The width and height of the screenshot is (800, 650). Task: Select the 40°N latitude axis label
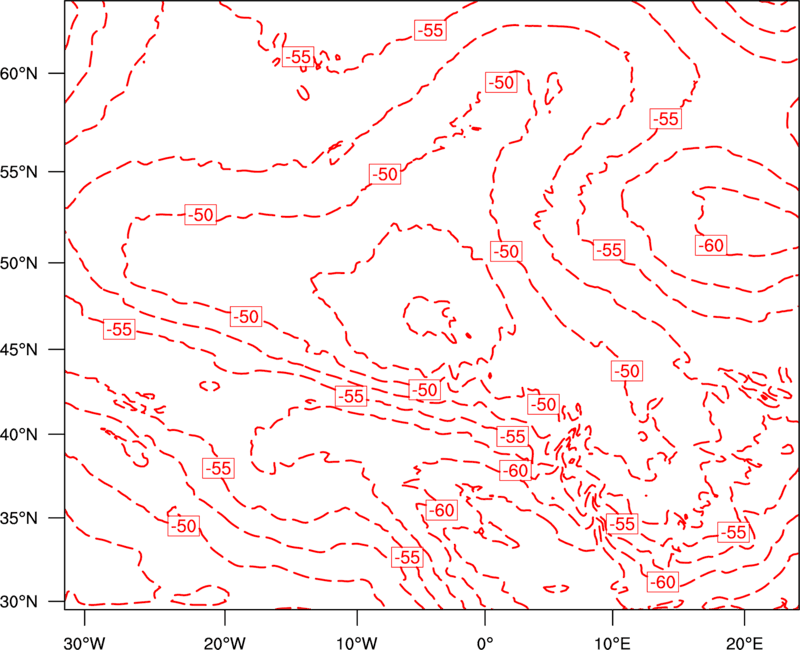19,435
